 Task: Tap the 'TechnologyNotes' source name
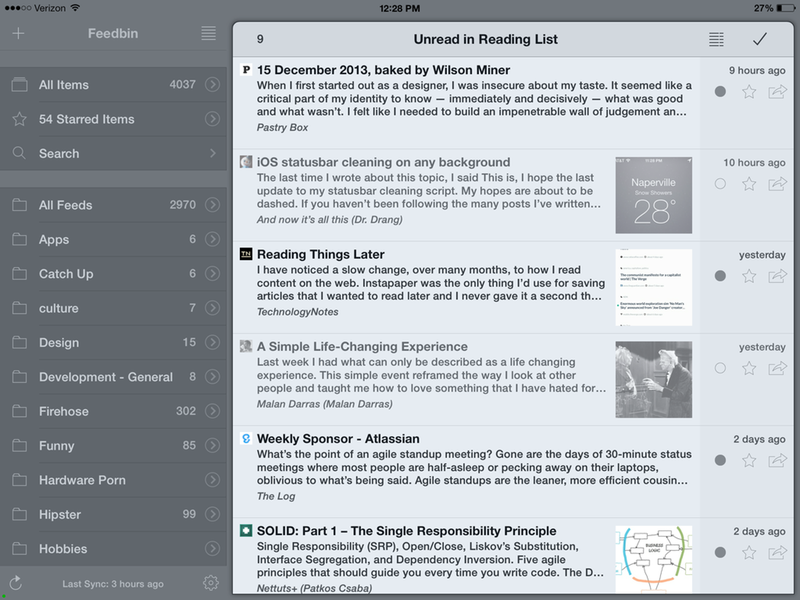tap(297, 312)
